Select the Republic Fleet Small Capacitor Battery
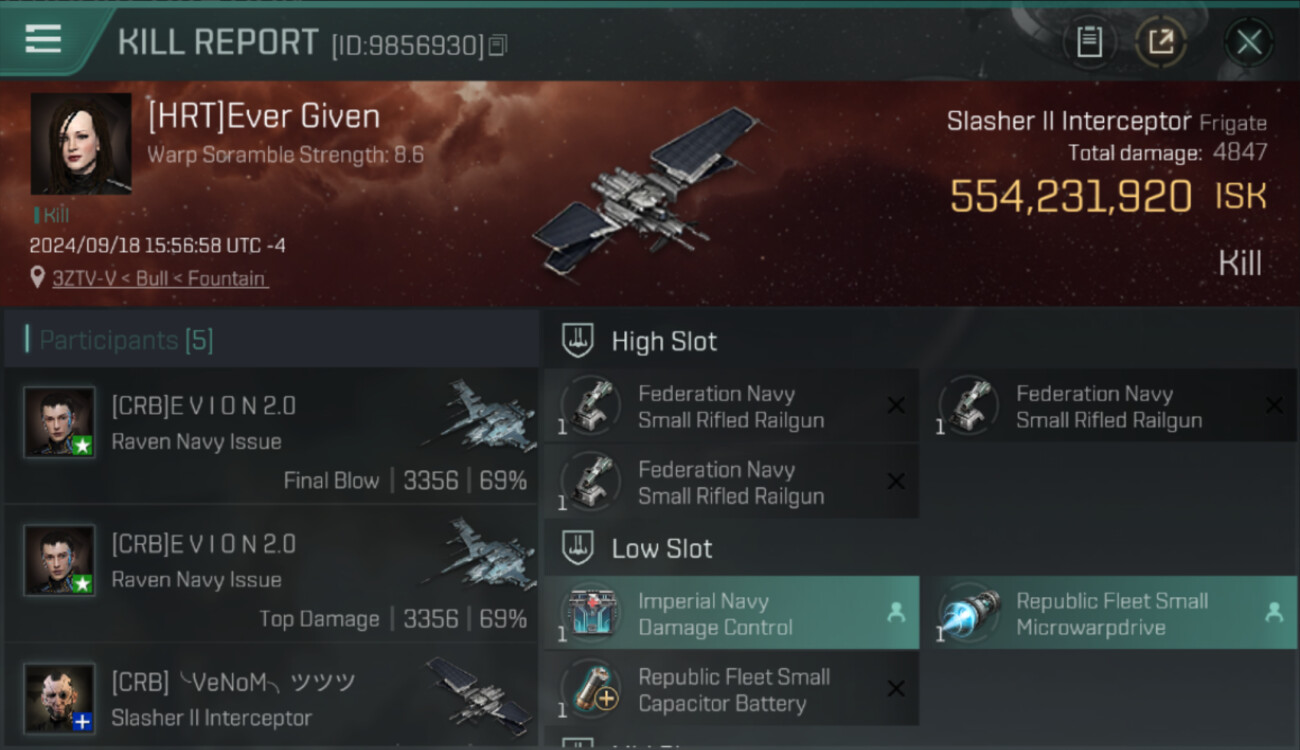Viewport: 1300px width, 750px height. click(731, 689)
